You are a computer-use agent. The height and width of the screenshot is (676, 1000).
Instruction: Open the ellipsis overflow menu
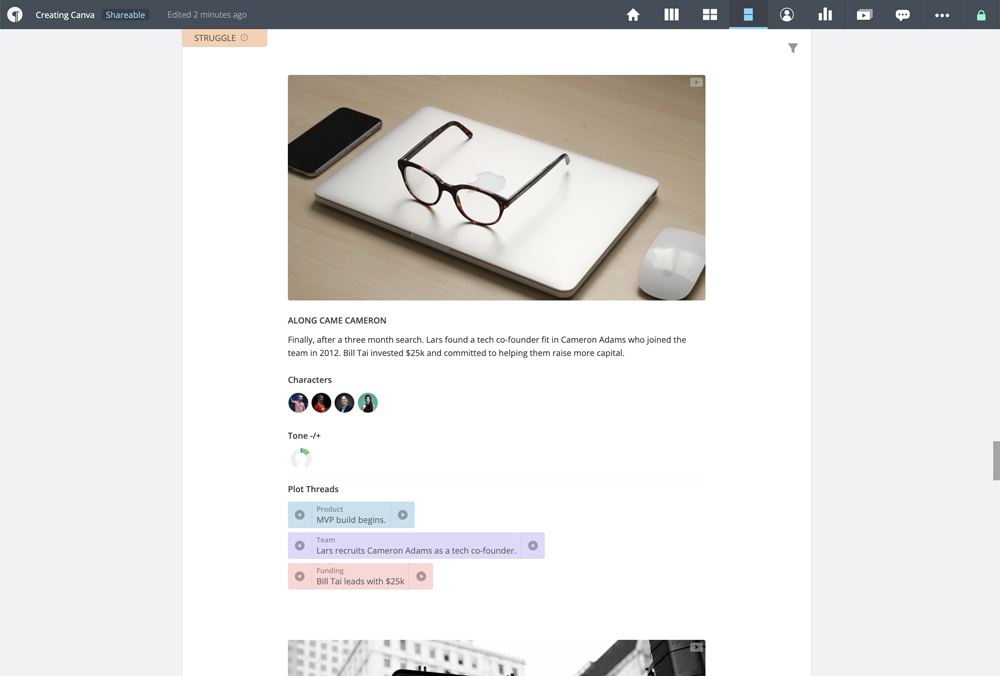coord(940,15)
